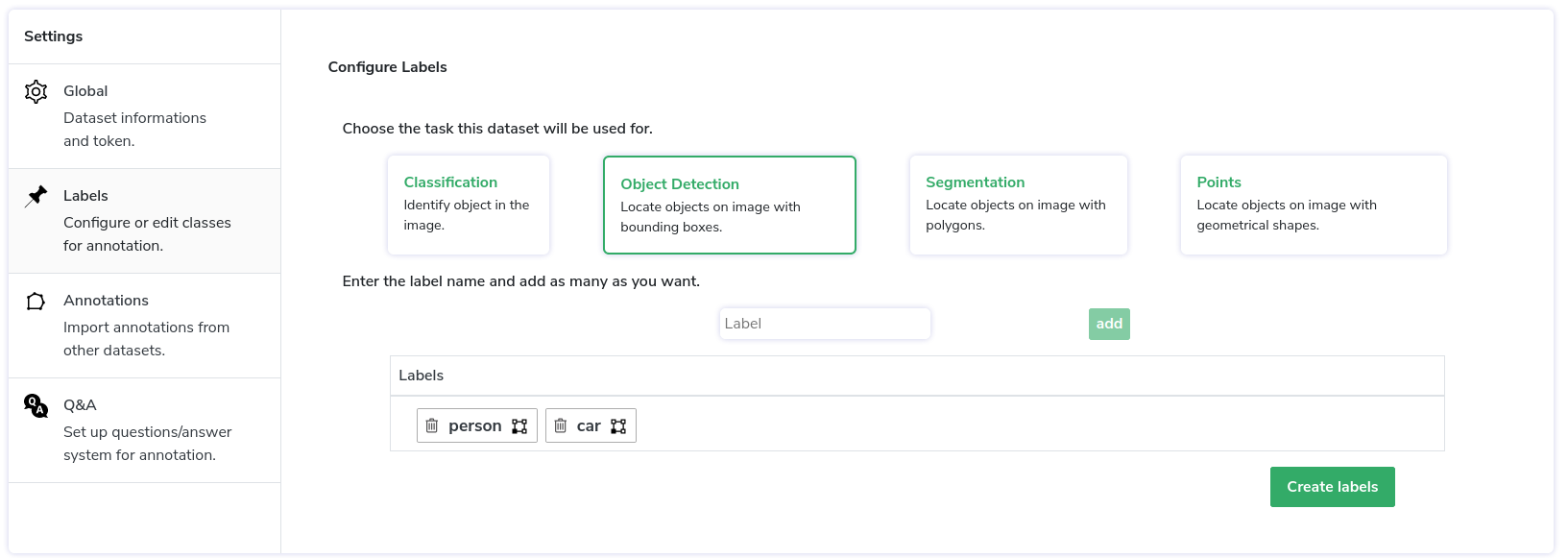The height and width of the screenshot is (558, 1568).
Task: Choose the Segmentation task card
Action: click(x=1019, y=205)
